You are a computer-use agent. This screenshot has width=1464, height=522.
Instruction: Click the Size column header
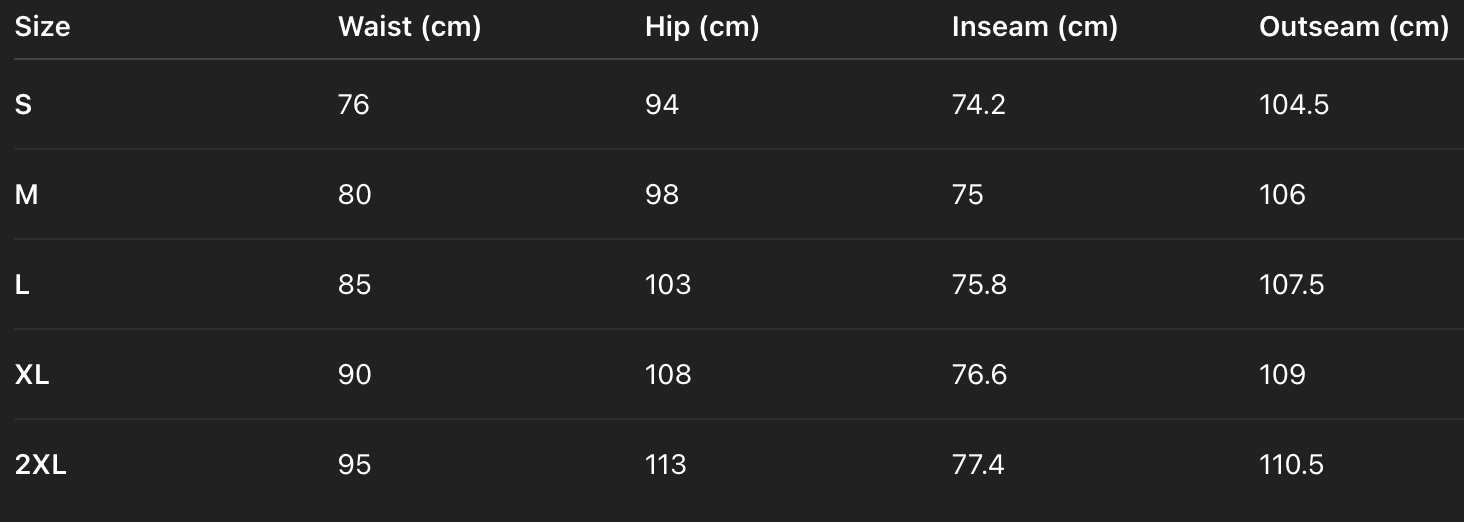click(x=42, y=27)
